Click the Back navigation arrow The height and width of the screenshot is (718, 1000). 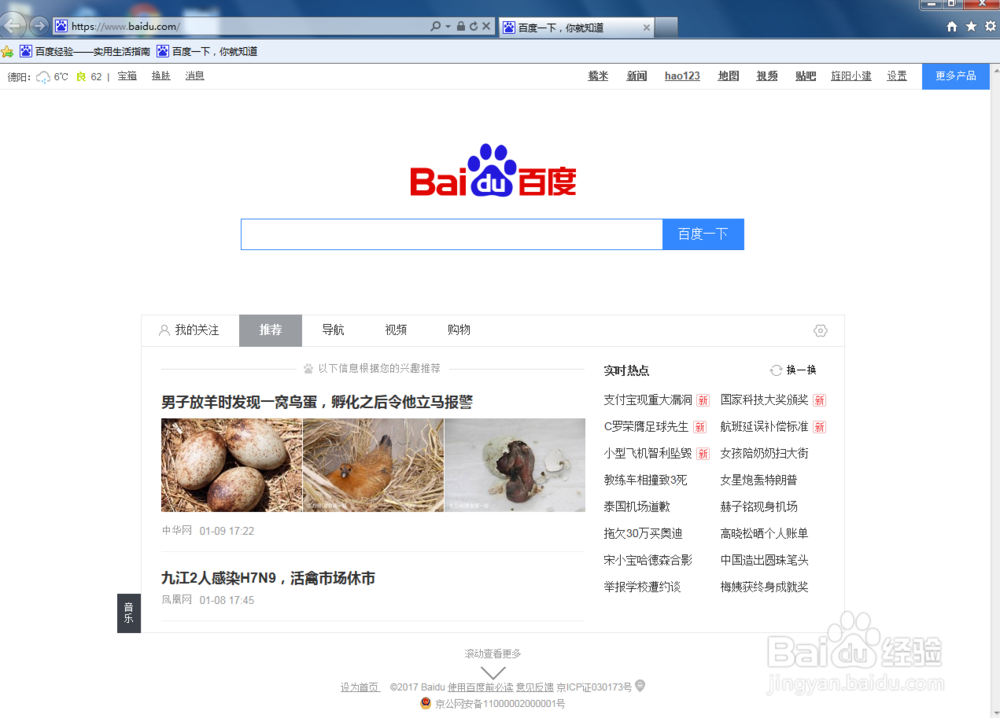[x=14, y=27]
